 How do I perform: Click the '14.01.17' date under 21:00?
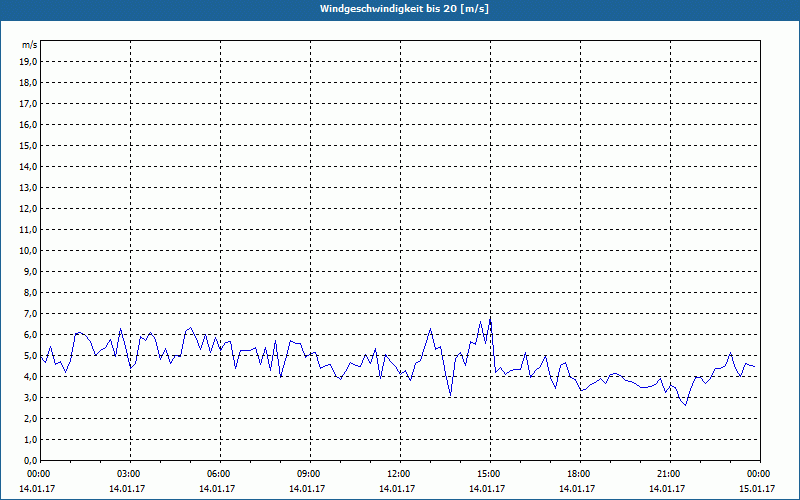[667, 489]
